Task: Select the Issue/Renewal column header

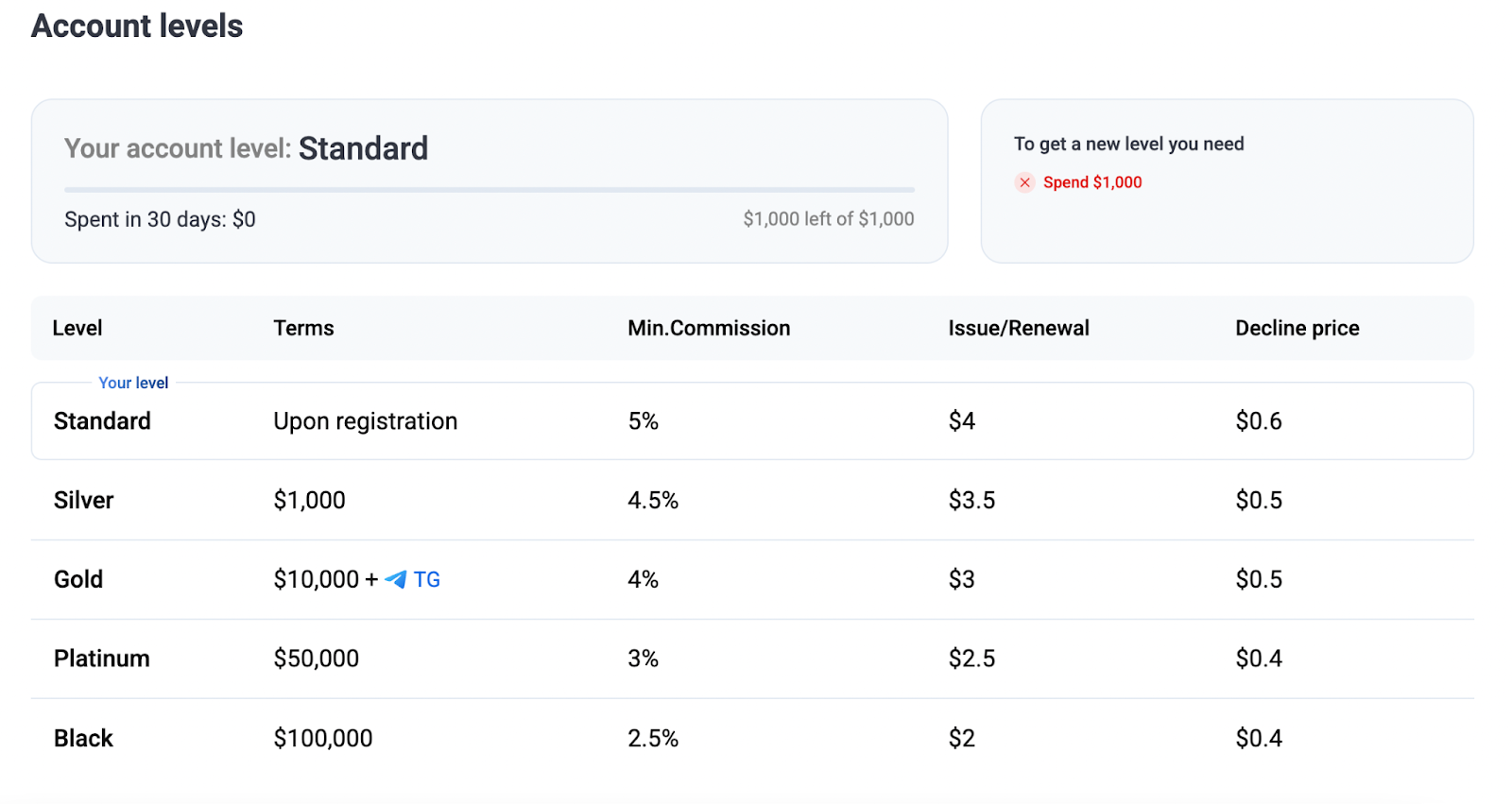Action: click(x=1018, y=328)
